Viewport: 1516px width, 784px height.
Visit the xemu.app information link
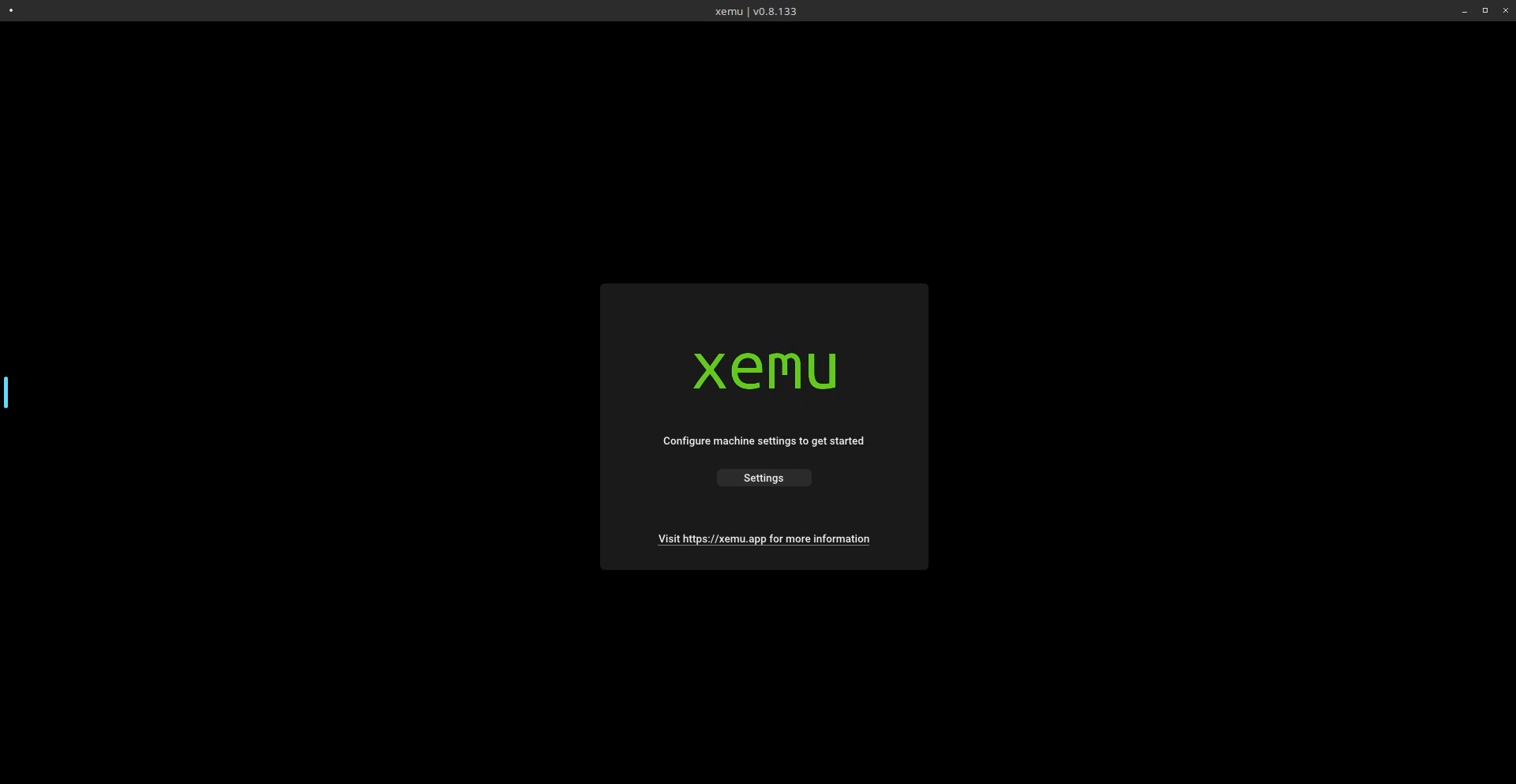763,538
